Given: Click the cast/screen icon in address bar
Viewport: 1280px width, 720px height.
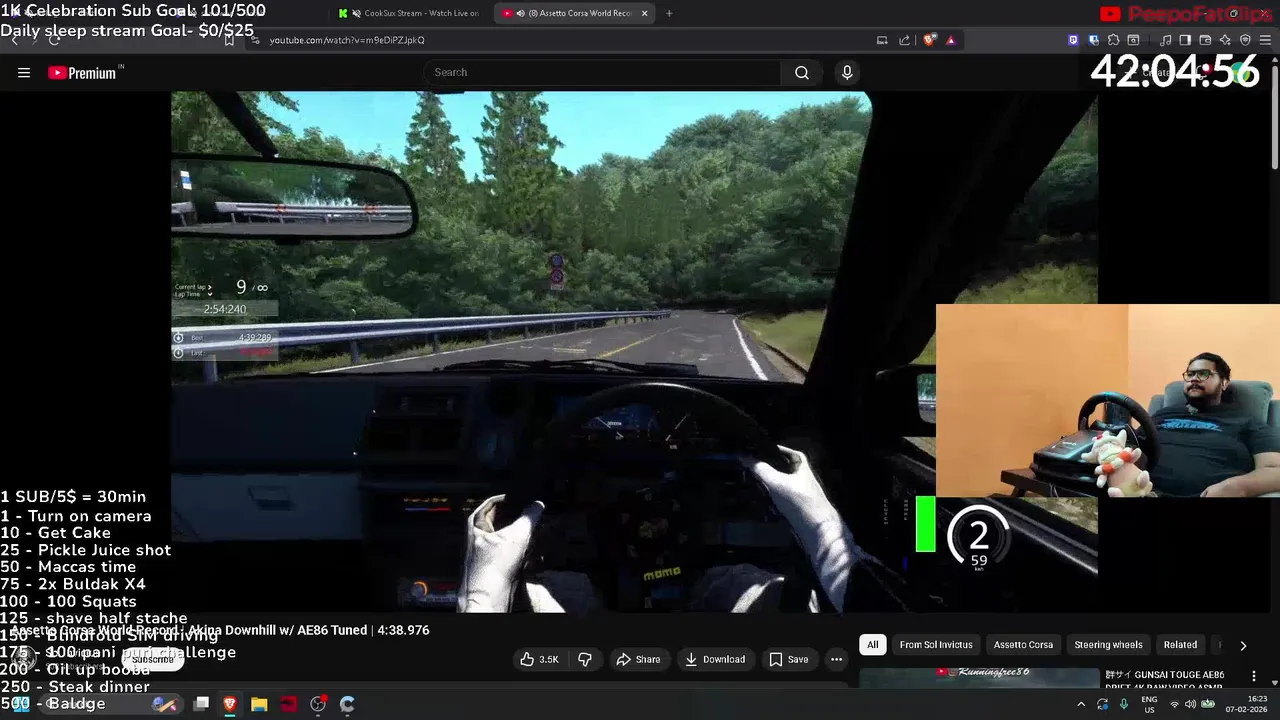Looking at the screenshot, I should (882, 40).
